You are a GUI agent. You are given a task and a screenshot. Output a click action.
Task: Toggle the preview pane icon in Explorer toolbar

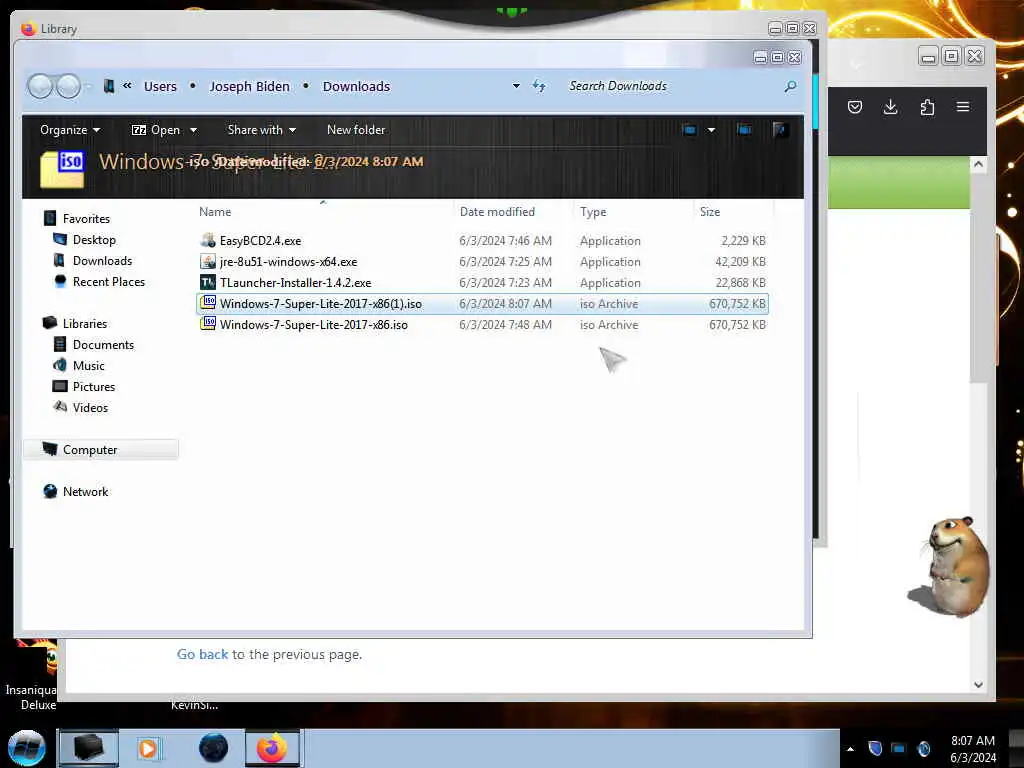point(744,130)
